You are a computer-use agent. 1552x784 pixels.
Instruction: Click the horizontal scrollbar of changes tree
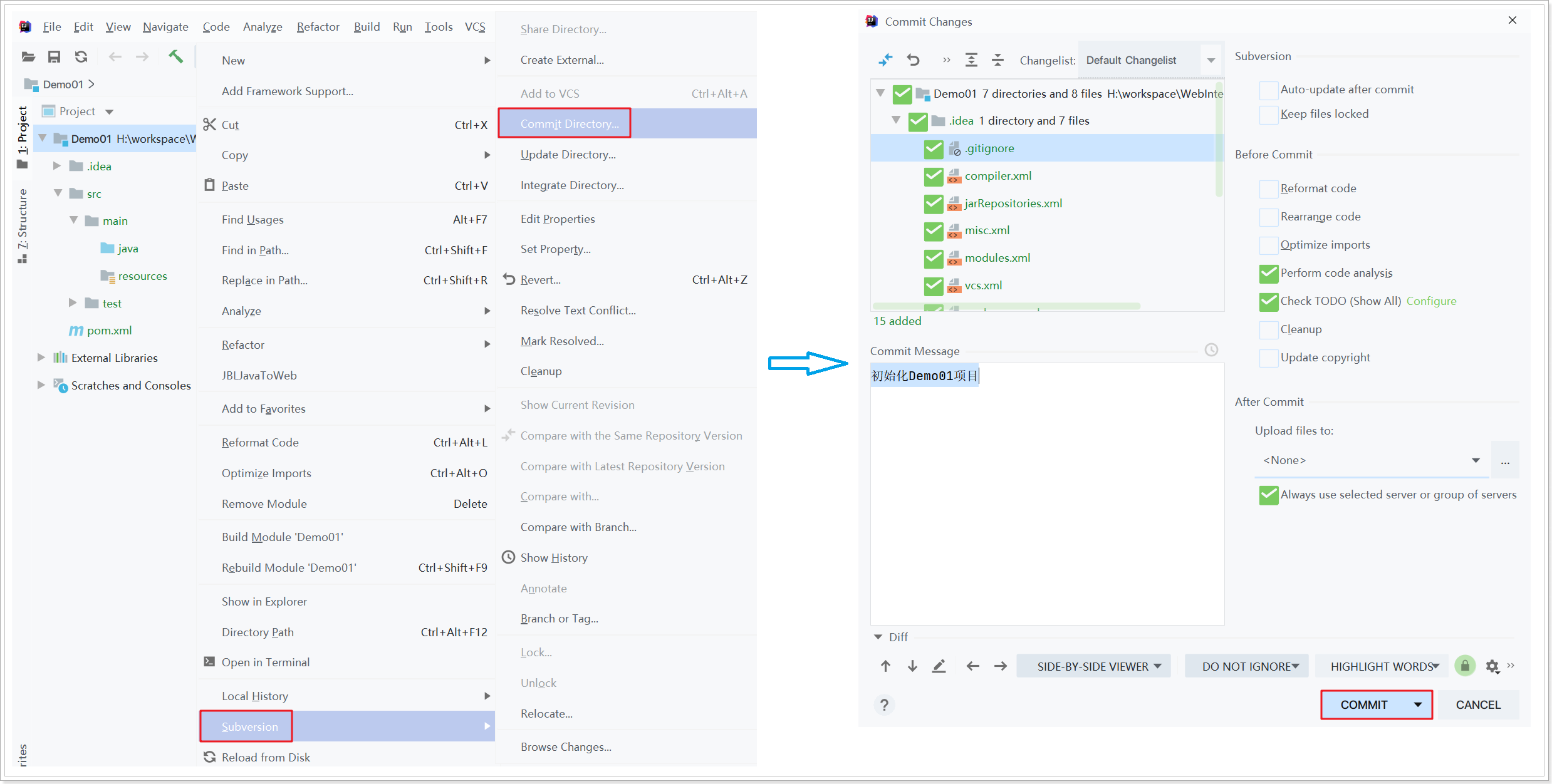[1006, 307]
